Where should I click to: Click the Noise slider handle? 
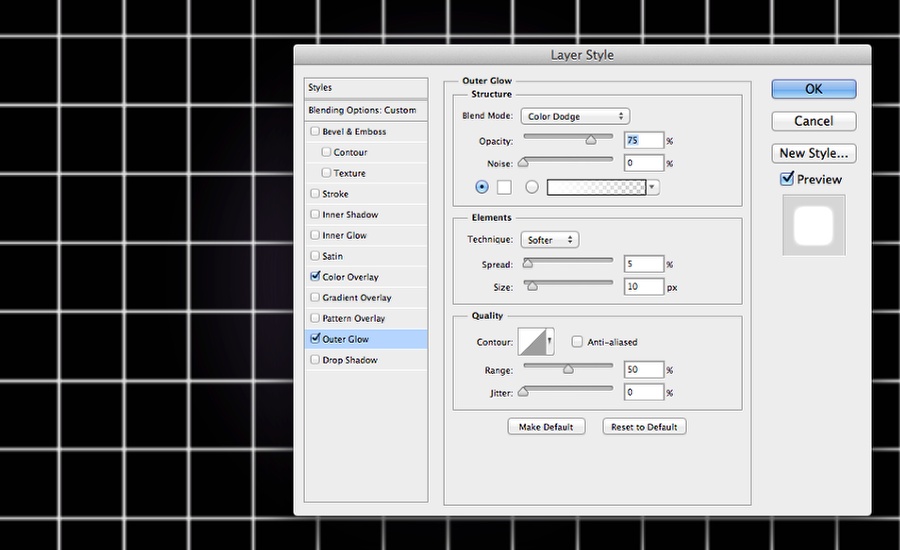pyautogui.click(x=523, y=162)
